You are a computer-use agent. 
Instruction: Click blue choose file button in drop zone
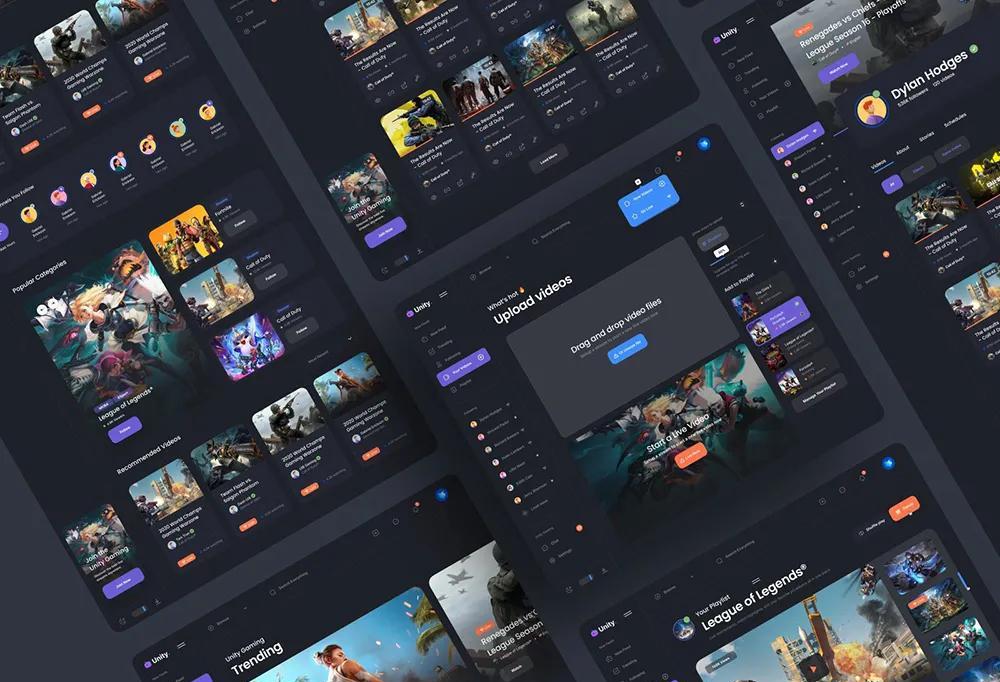pyautogui.click(x=628, y=349)
